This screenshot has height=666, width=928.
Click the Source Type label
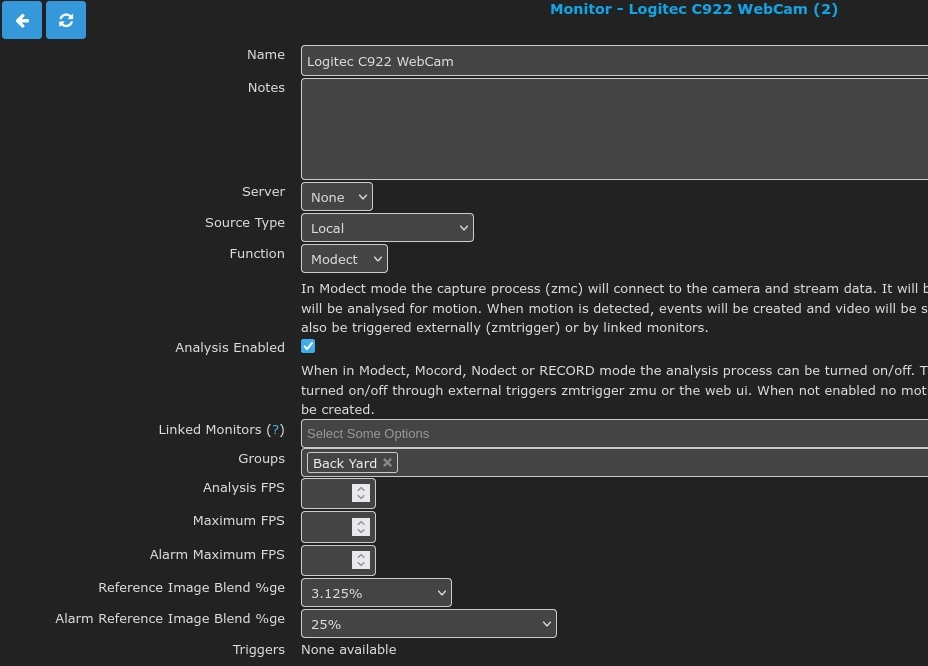244,223
